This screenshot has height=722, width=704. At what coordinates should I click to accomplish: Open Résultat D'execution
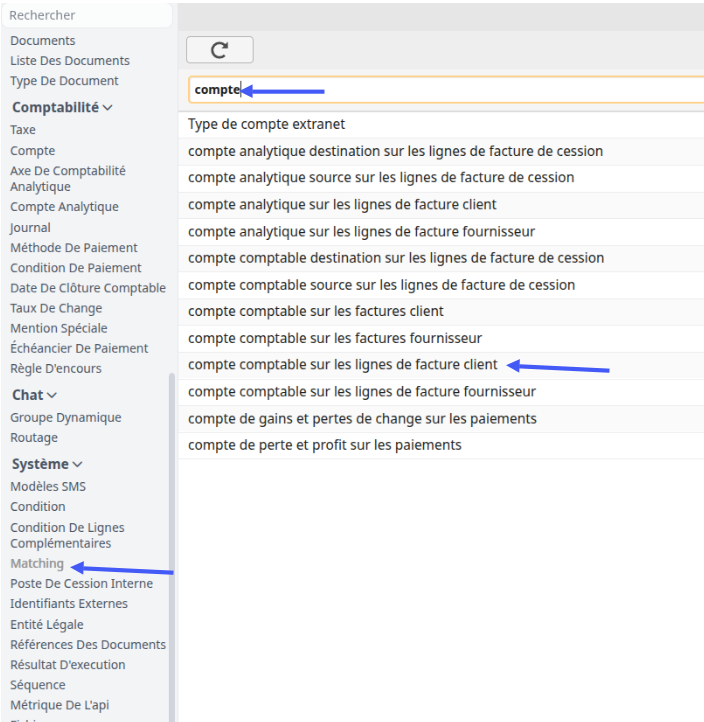pos(68,665)
